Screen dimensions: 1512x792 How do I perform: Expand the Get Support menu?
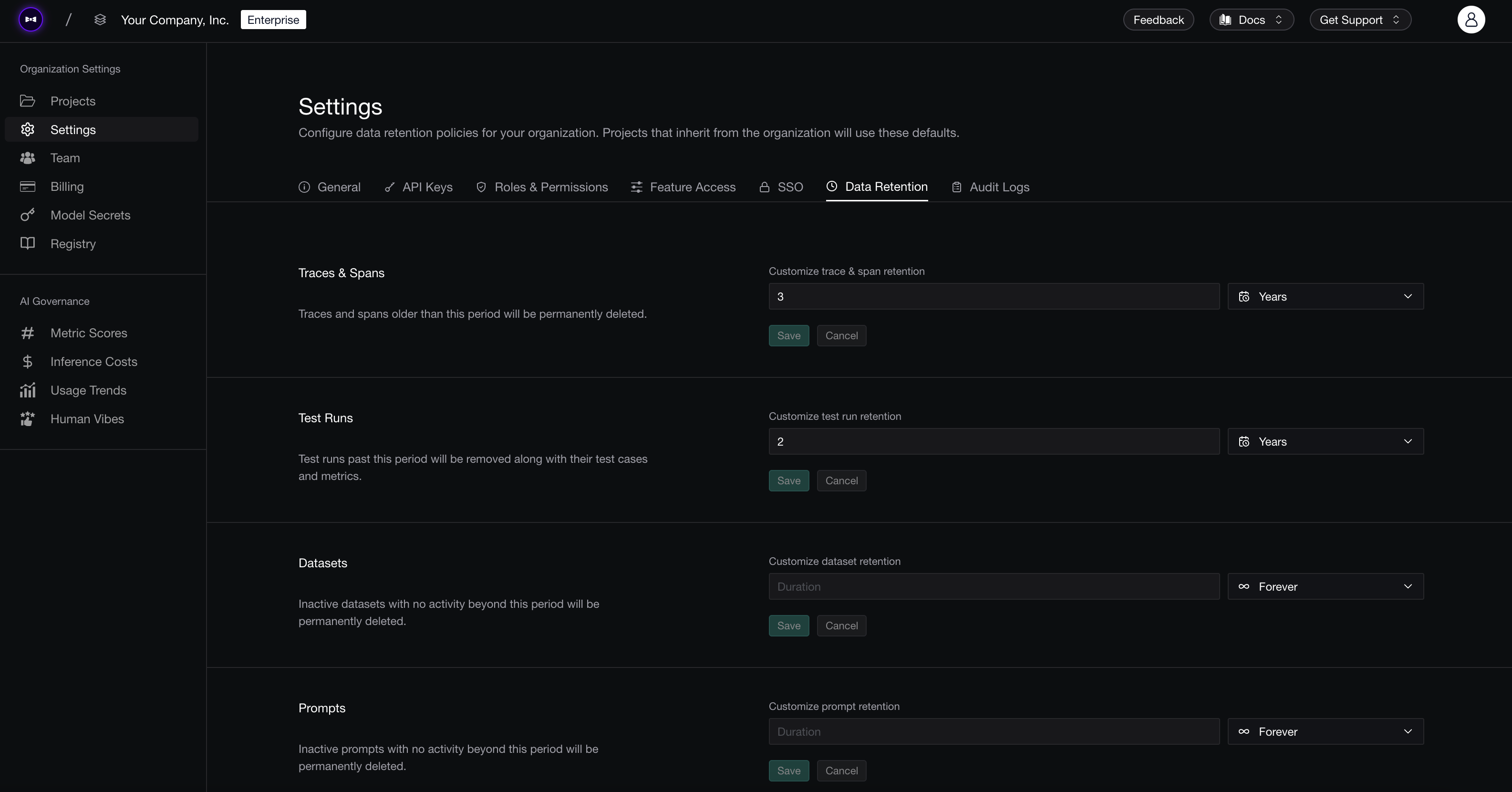coord(1360,20)
